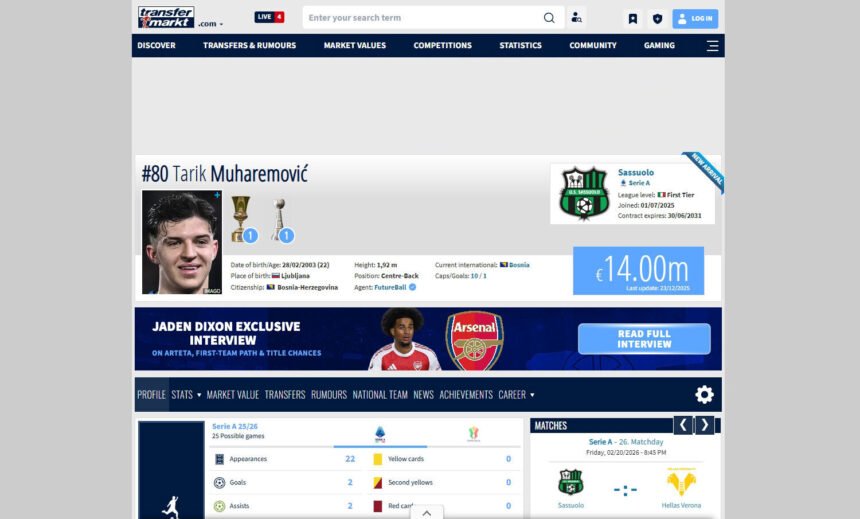Screen dimensions: 860x519
Task: Show next match with right arrow
Action: point(705,425)
